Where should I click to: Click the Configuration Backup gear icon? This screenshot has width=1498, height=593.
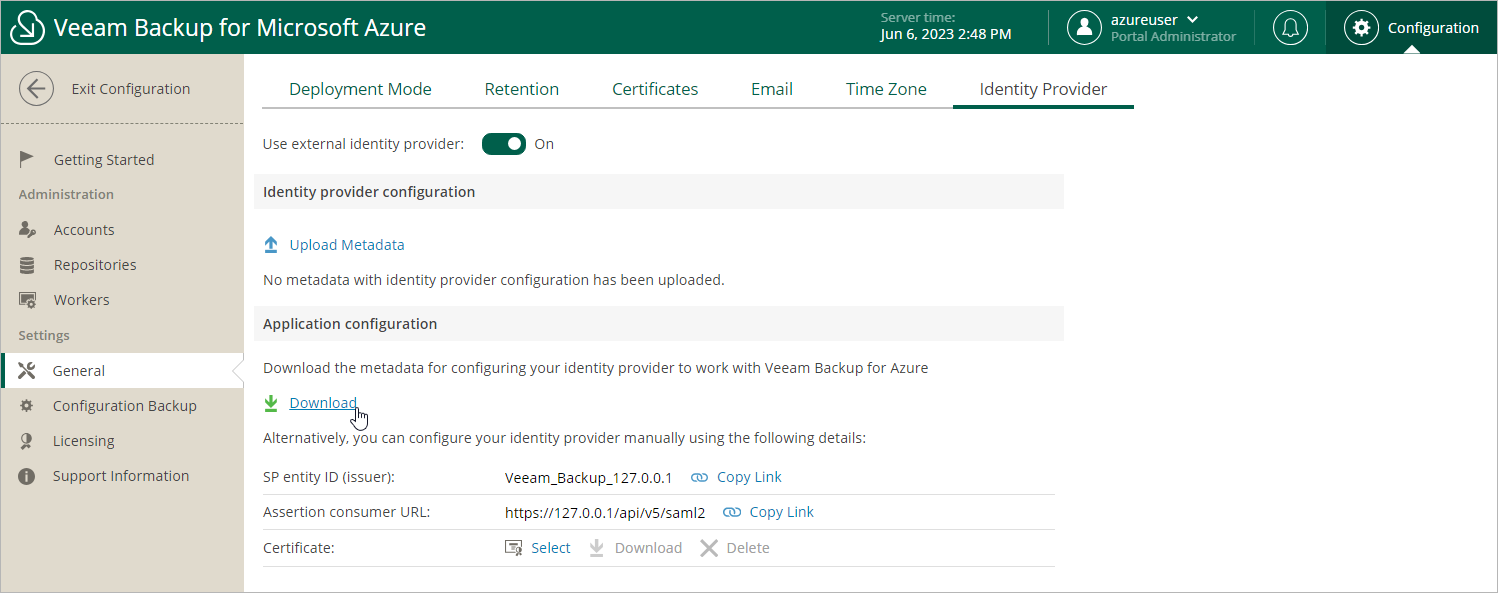(x=27, y=406)
